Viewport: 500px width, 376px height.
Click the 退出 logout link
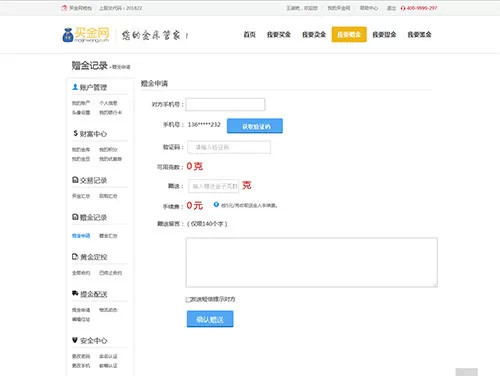[391, 8]
